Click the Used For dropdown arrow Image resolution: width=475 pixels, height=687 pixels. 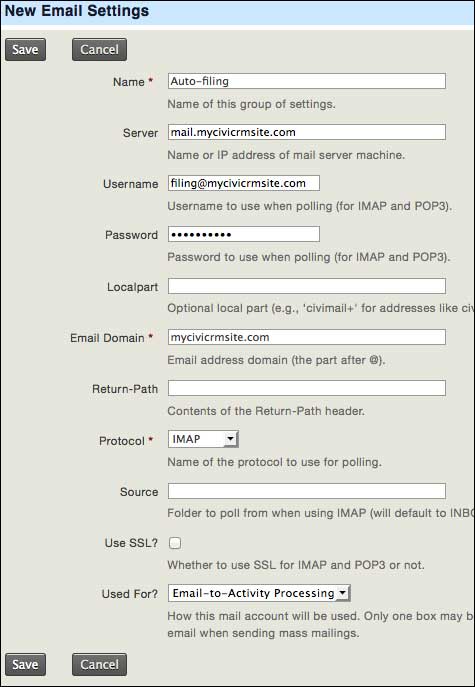pos(343,593)
